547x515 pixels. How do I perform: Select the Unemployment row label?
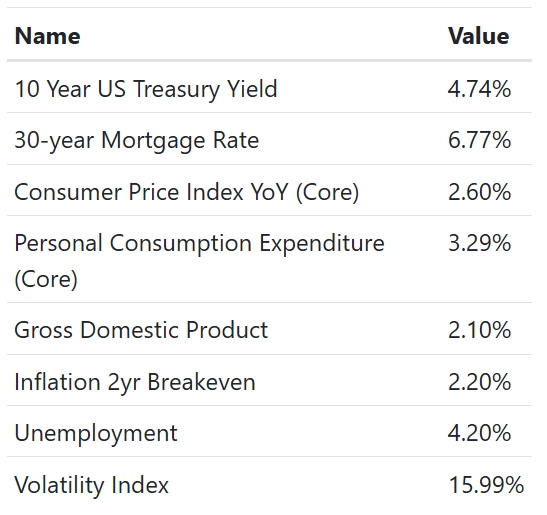(x=96, y=434)
